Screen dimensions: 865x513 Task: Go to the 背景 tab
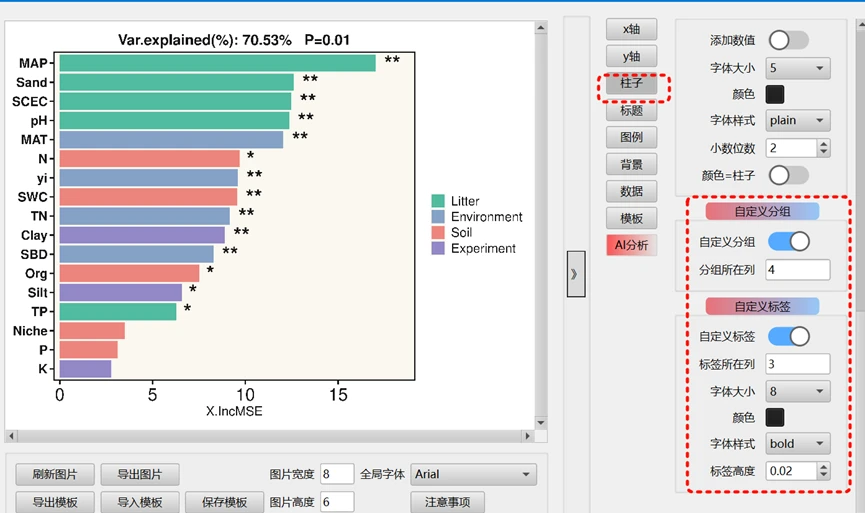click(x=631, y=164)
